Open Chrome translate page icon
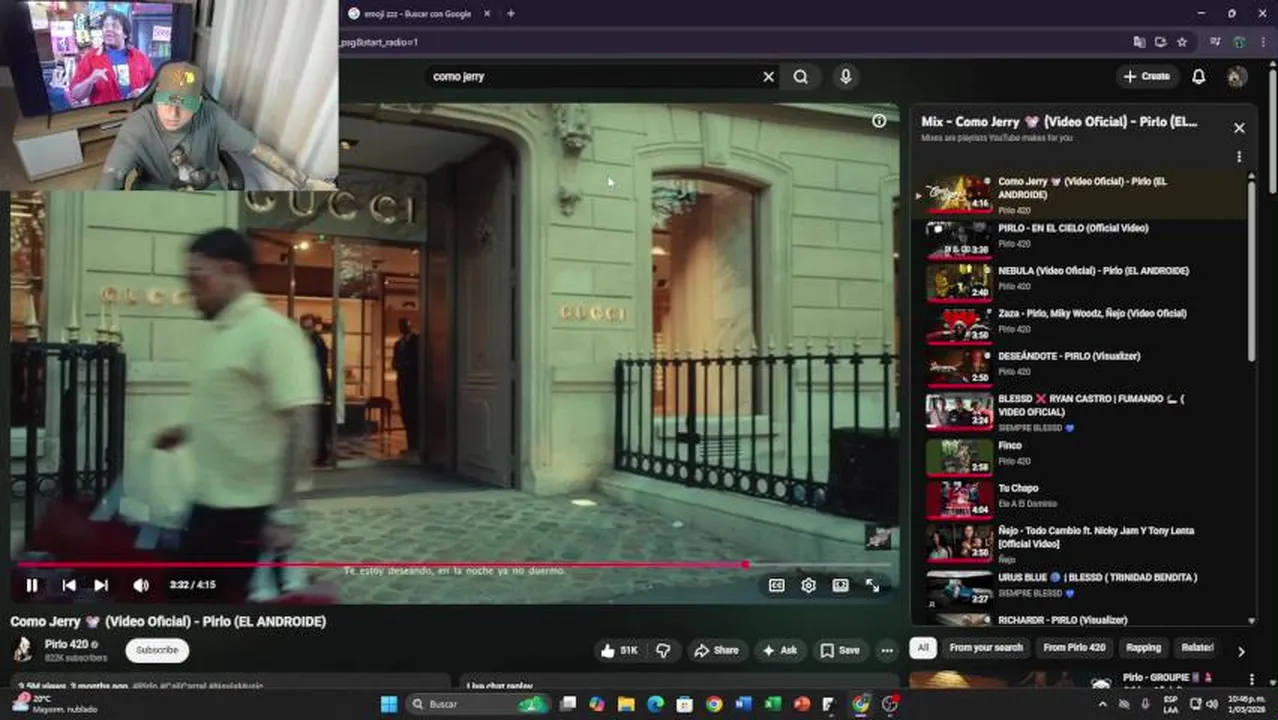The width and height of the screenshot is (1278, 720). click(1139, 42)
